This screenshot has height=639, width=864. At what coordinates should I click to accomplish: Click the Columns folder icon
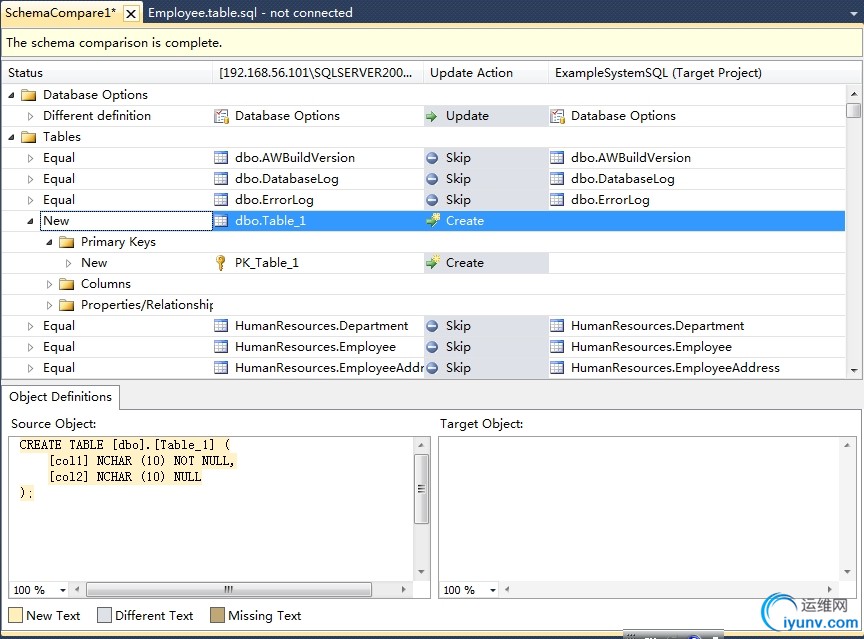point(67,284)
